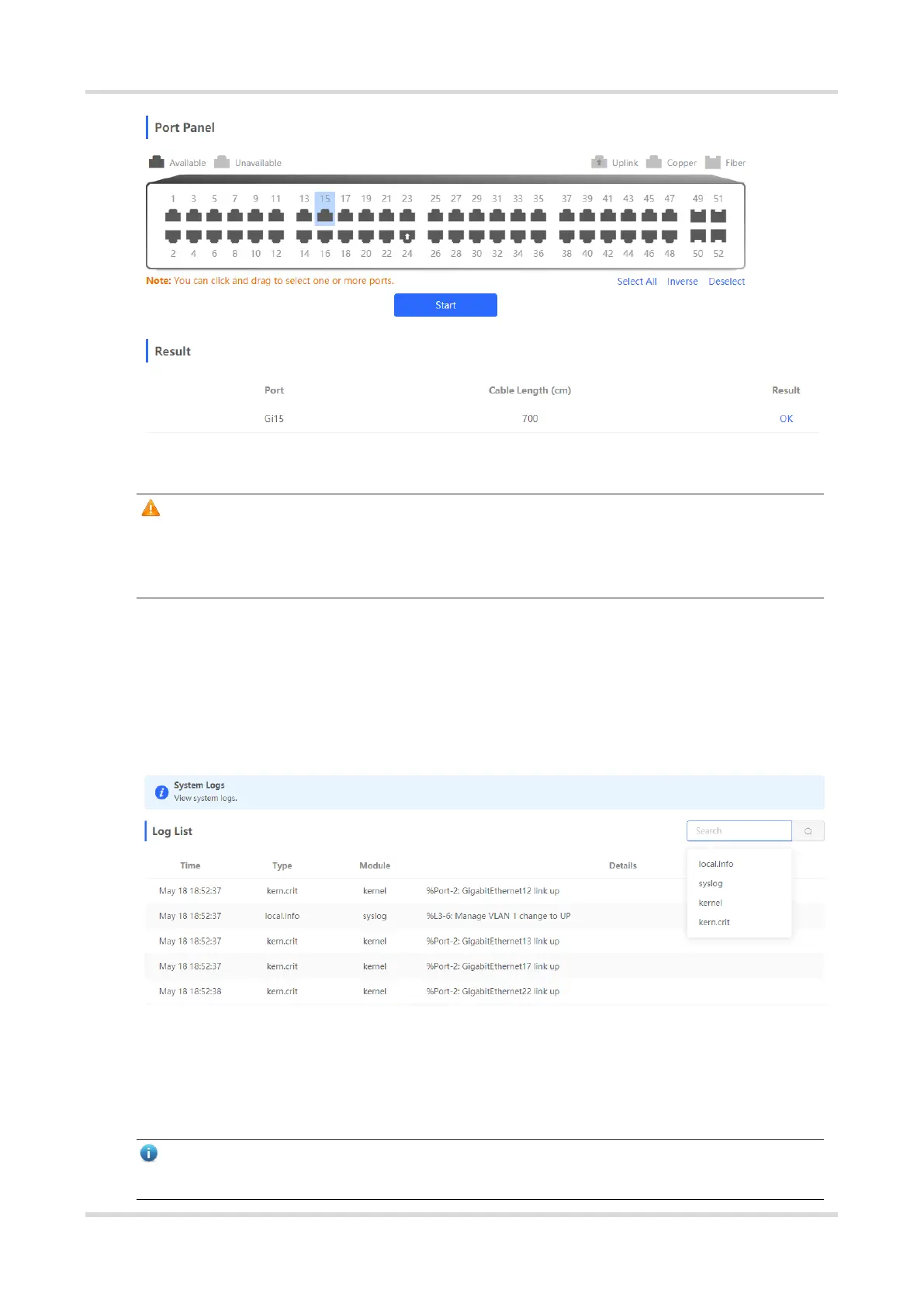The height and width of the screenshot is (1307, 924).
Task: Select port 1 icon in the panel
Action: [173, 215]
